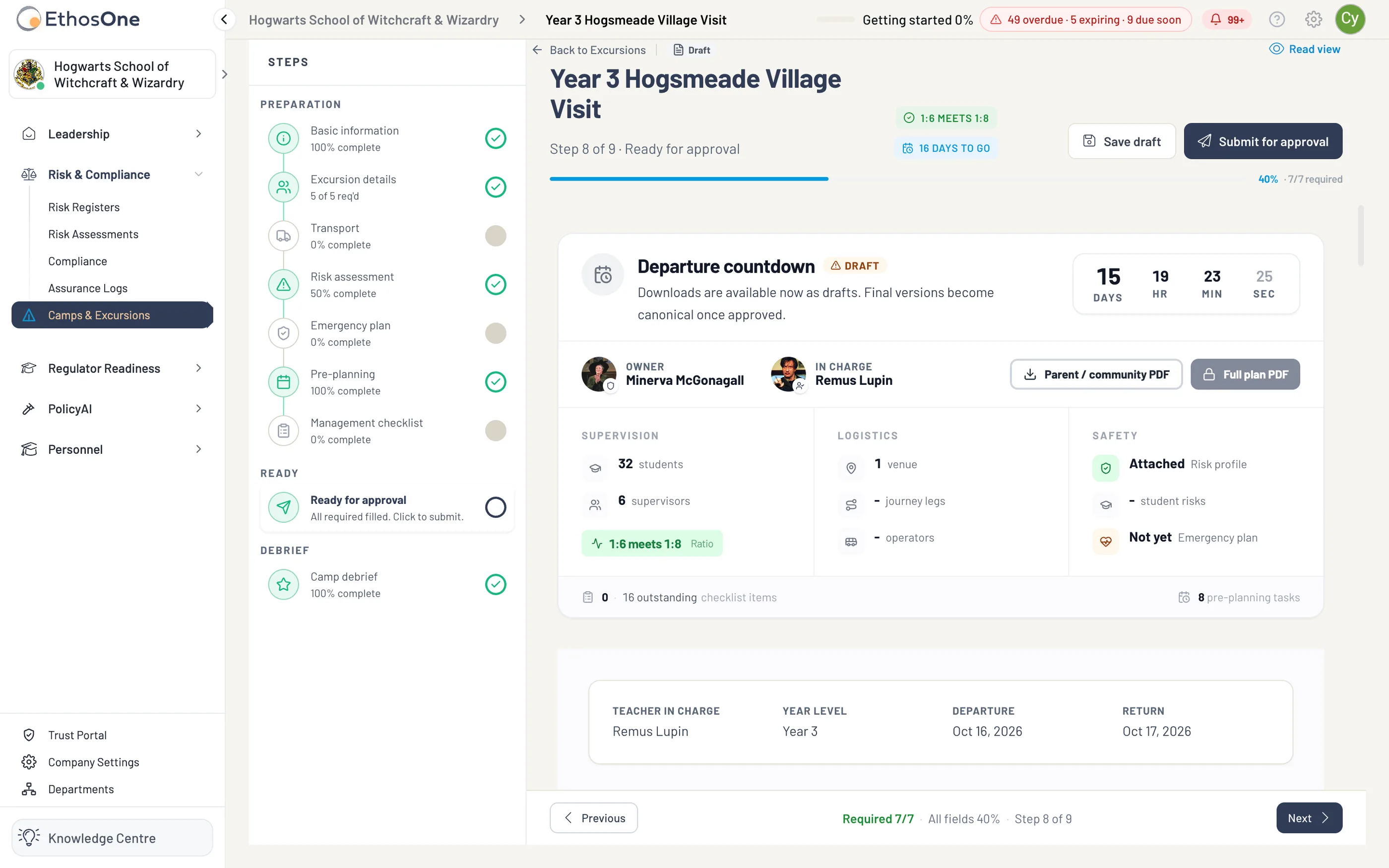Toggle the Basic information completed checkmark
The image size is (1389, 868).
point(496,138)
